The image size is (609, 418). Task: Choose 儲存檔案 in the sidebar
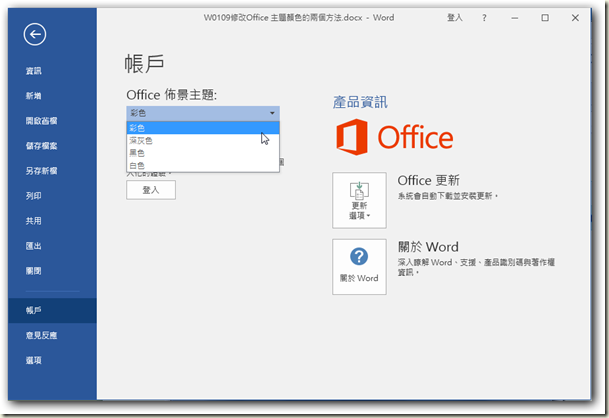point(42,146)
